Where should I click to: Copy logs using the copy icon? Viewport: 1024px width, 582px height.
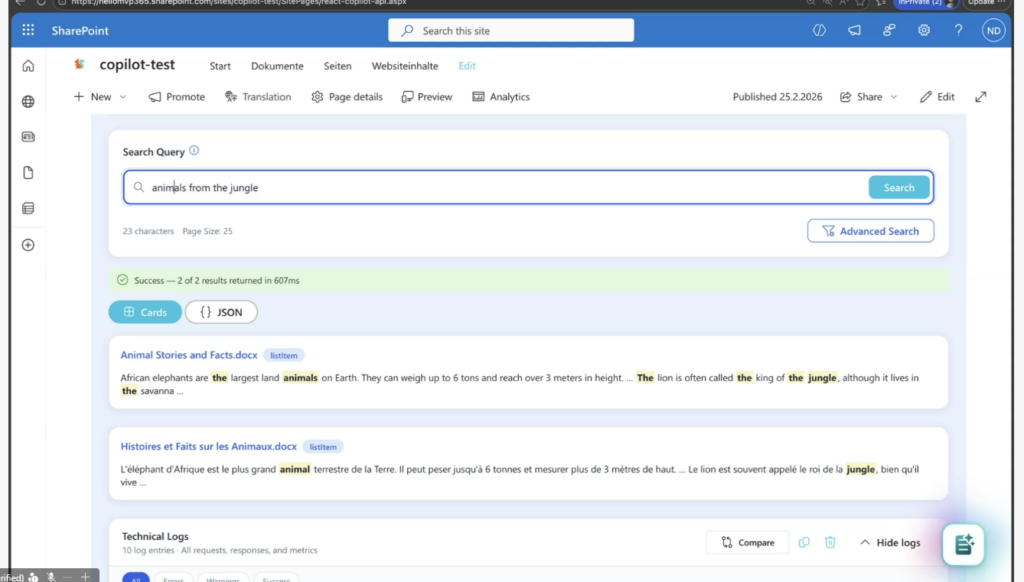point(804,542)
